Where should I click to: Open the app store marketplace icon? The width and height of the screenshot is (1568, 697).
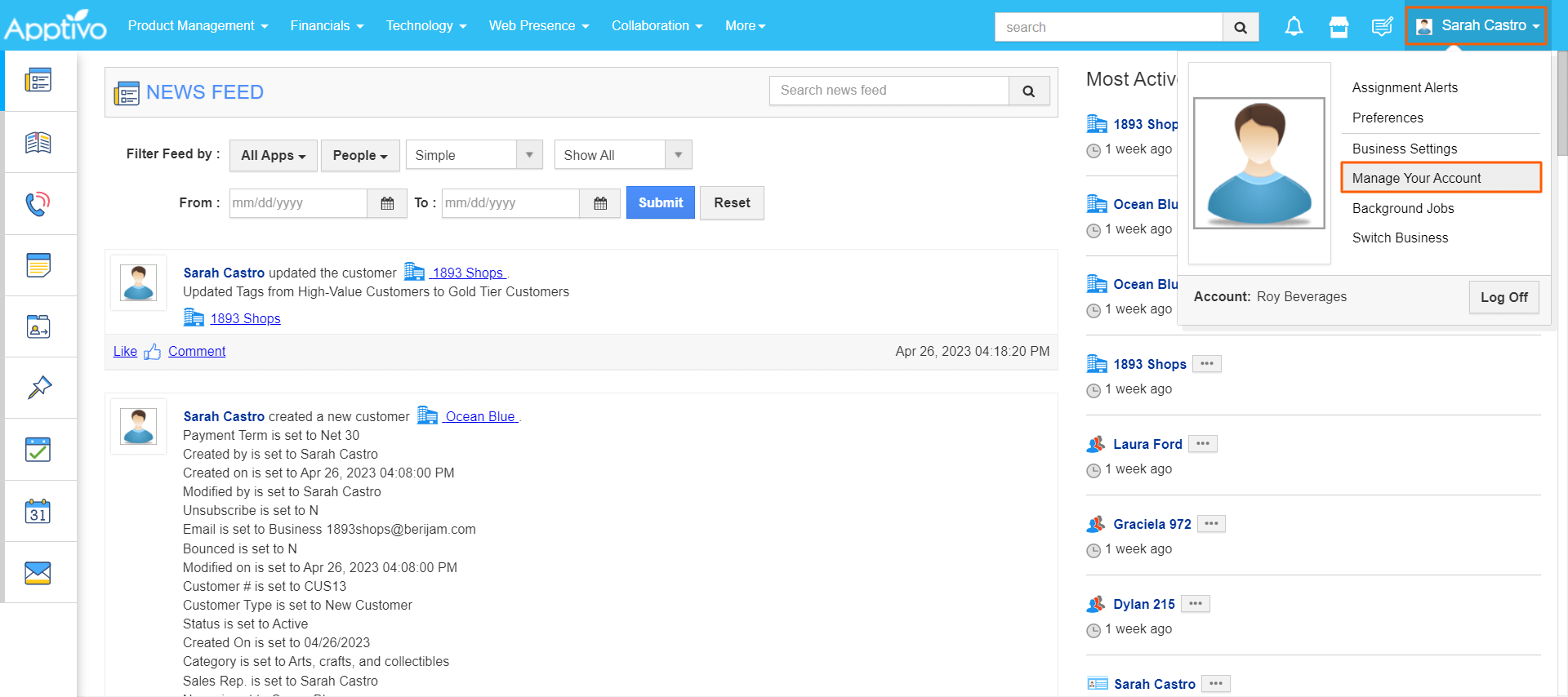pyautogui.click(x=1339, y=27)
